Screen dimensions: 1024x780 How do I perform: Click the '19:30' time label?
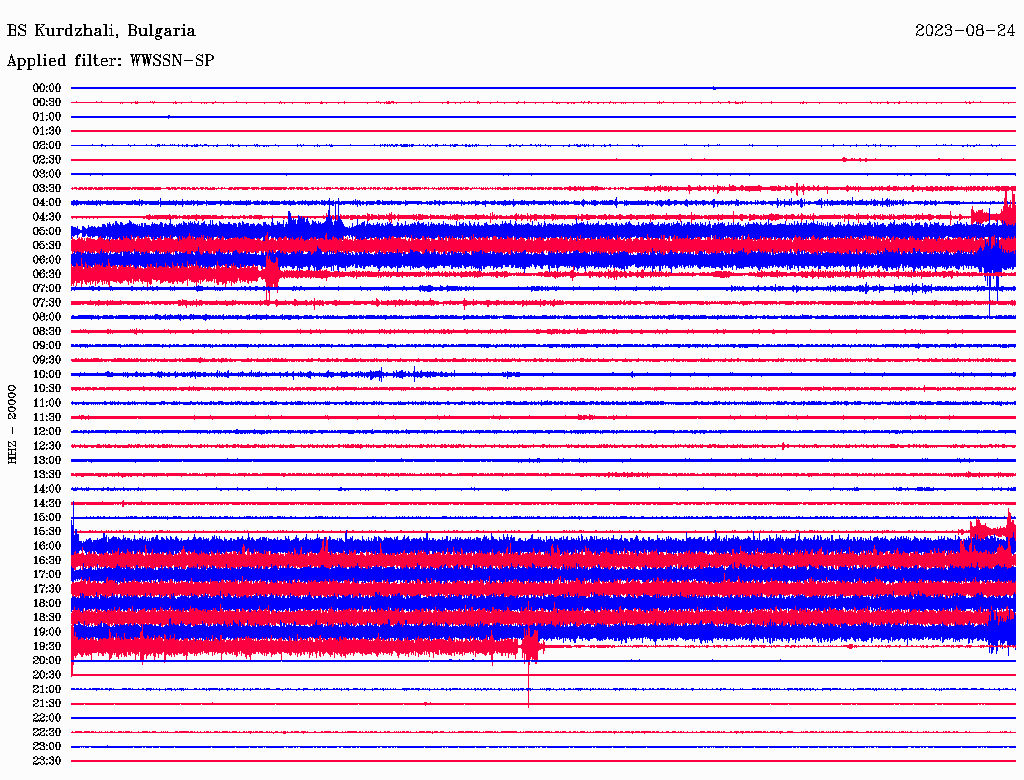[47, 646]
